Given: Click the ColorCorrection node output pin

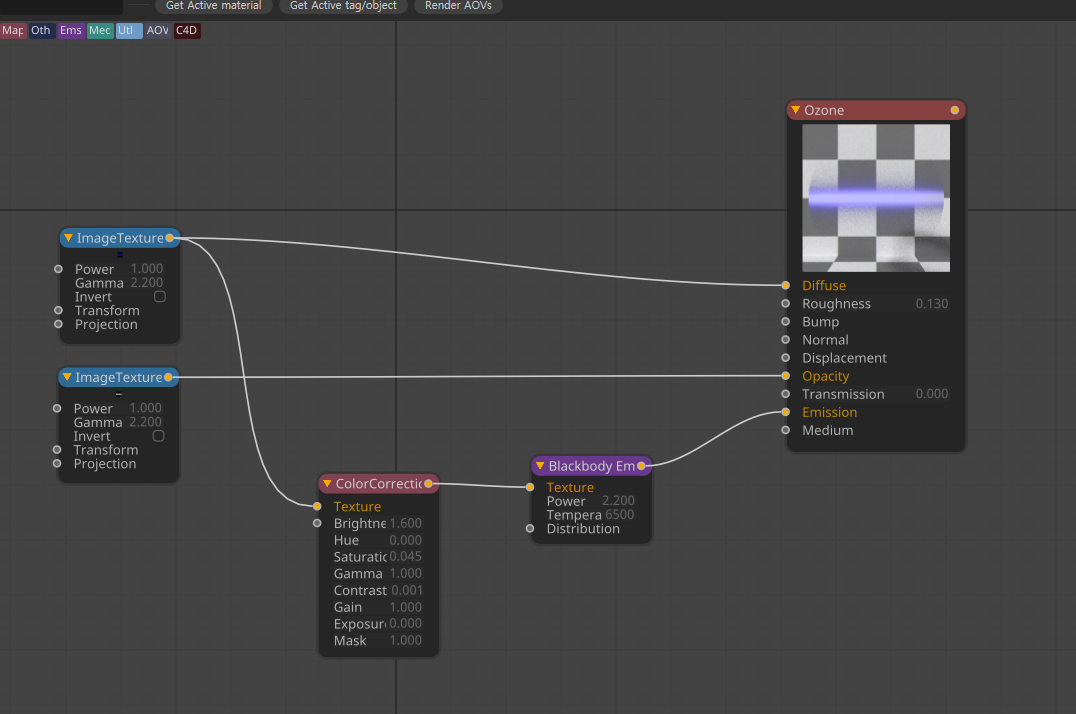Looking at the screenshot, I should (428, 484).
